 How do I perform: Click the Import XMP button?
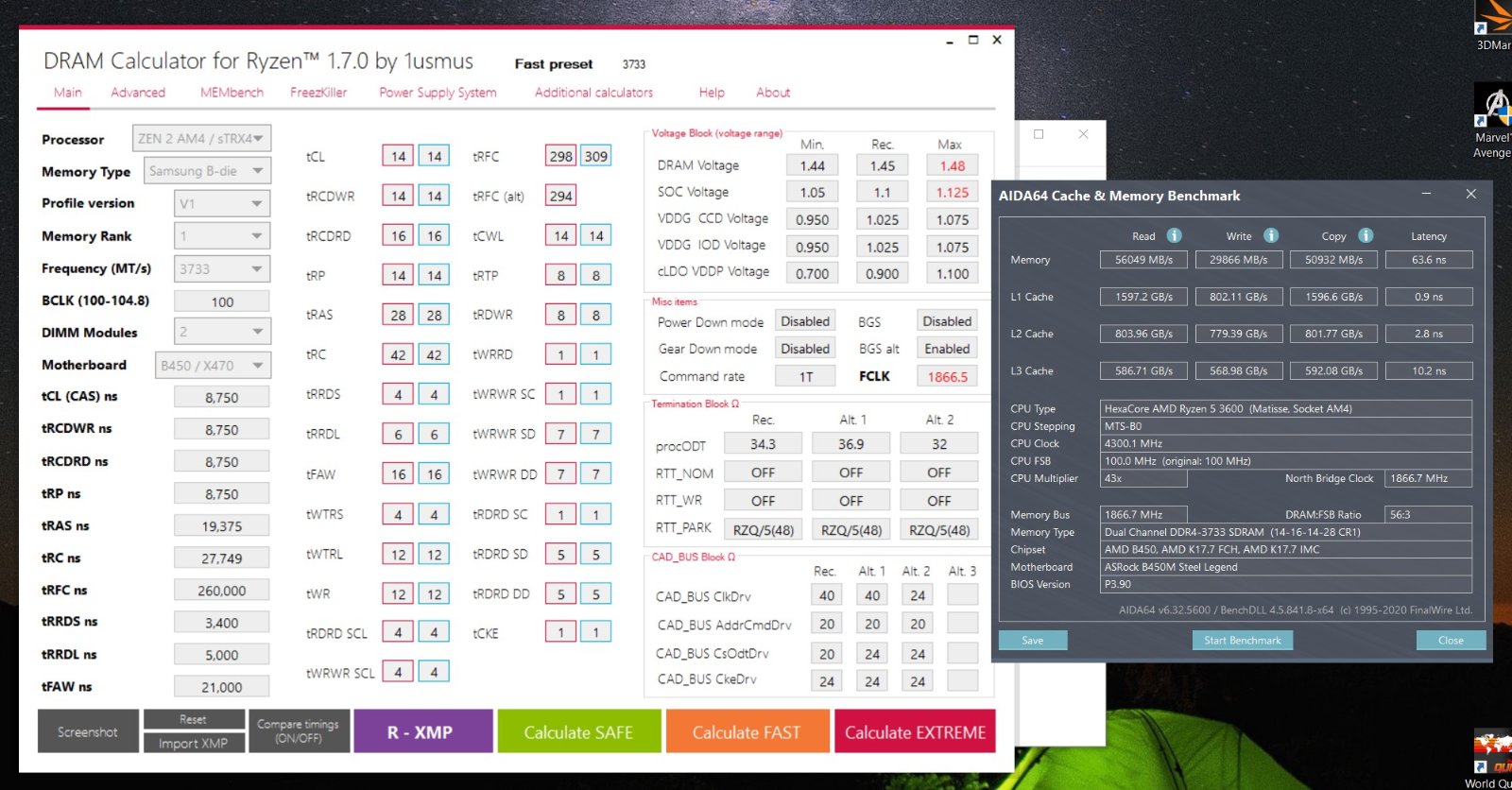(193, 743)
